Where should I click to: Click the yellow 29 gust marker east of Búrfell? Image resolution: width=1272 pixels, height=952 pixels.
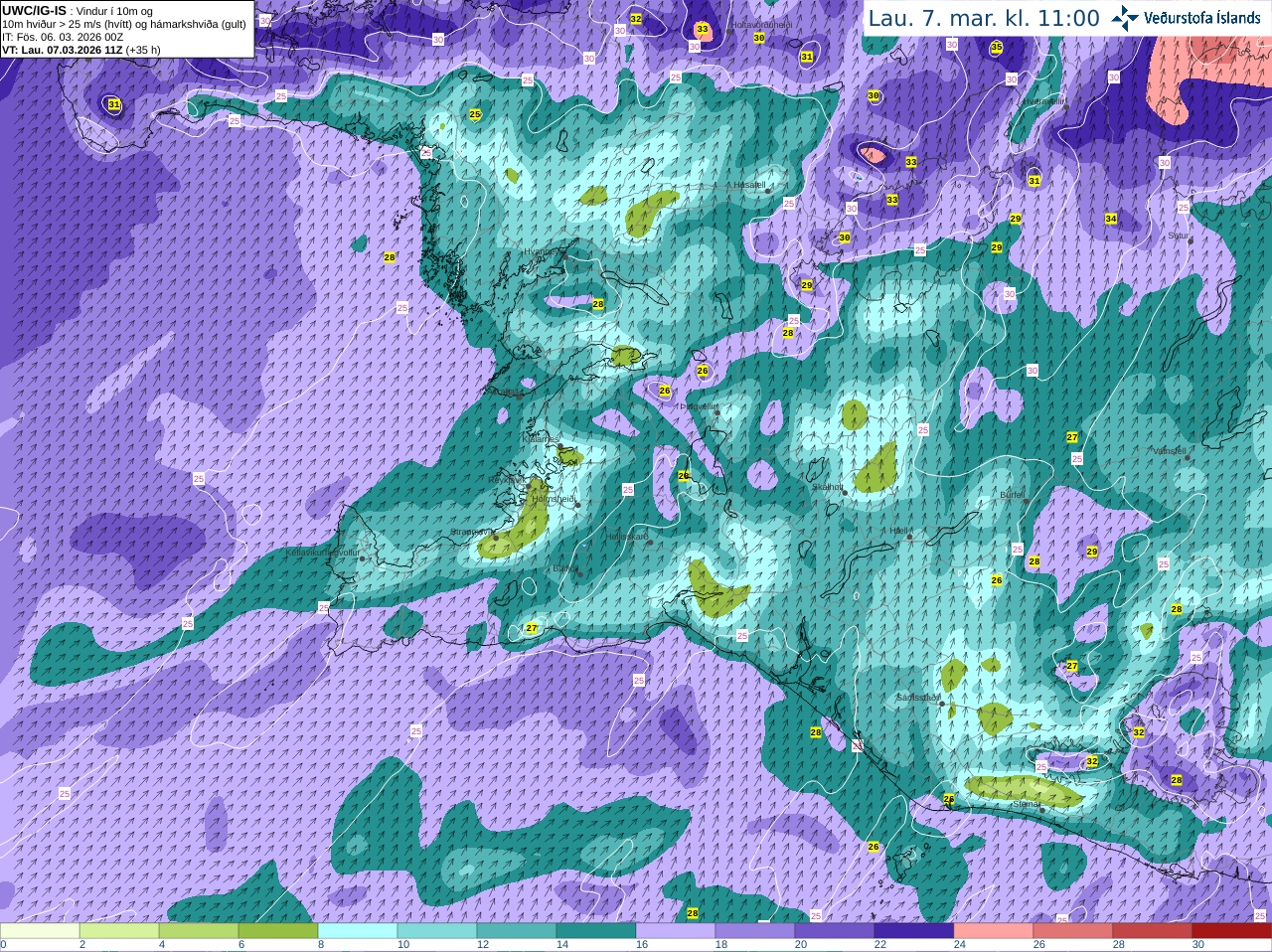click(x=1092, y=552)
